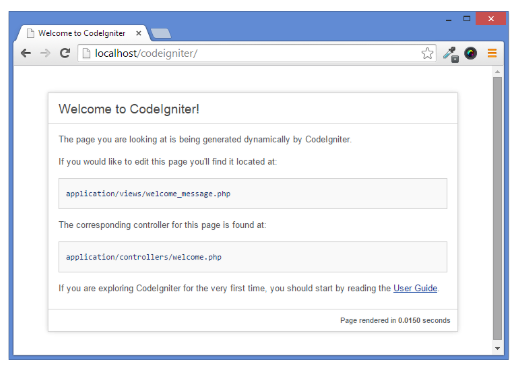Open the Chrome hamburger menu

[x=492, y=53]
